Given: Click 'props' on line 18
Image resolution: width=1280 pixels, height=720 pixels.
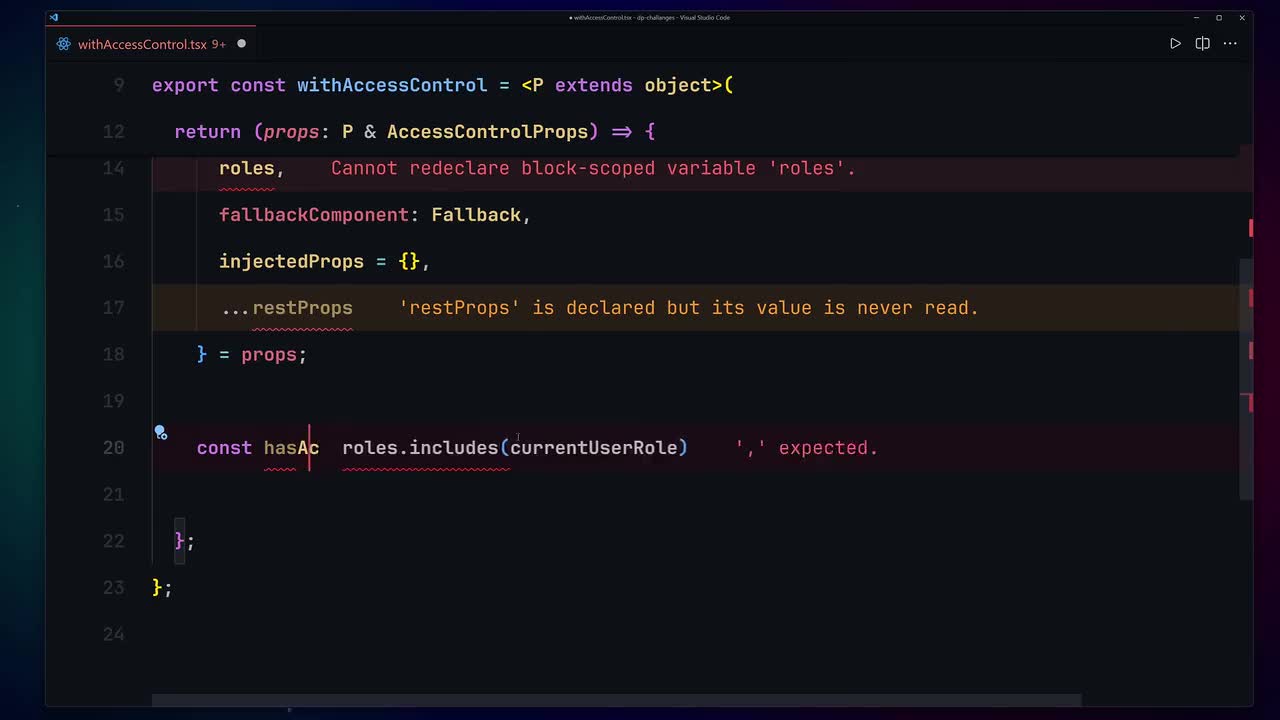Looking at the screenshot, I should point(269,355).
